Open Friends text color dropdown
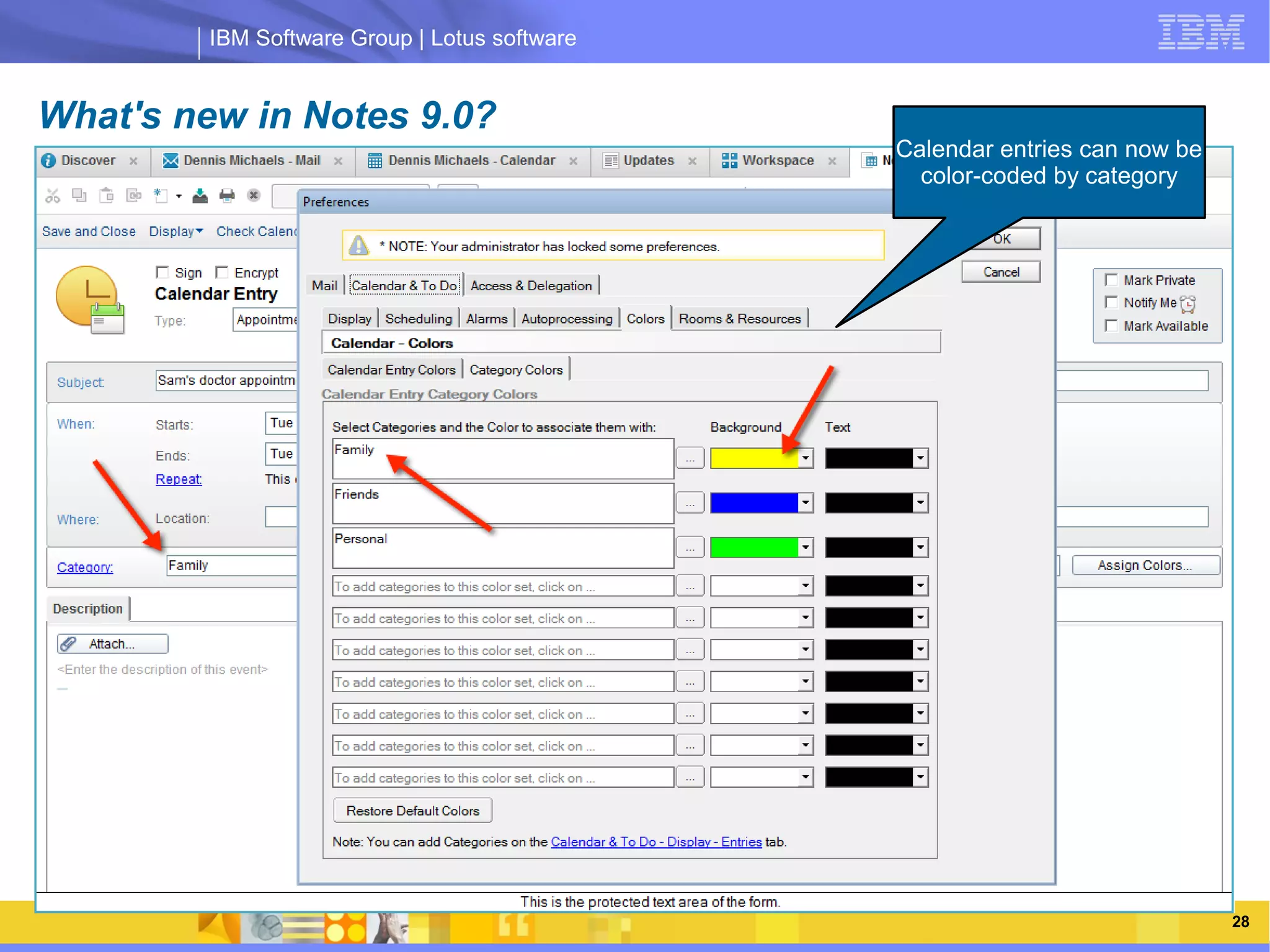The height and width of the screenshot is (952, 1270). (x=920, y=503)
